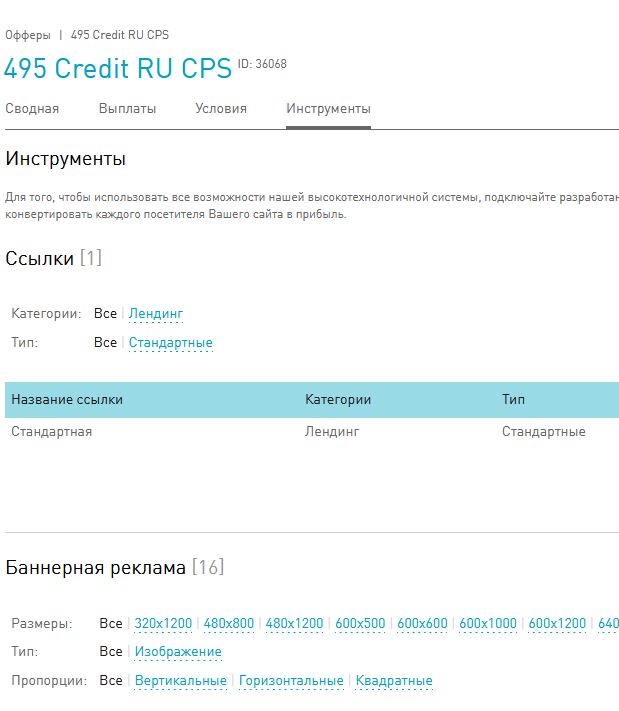Go to the Условия tab

pos(220,109)
